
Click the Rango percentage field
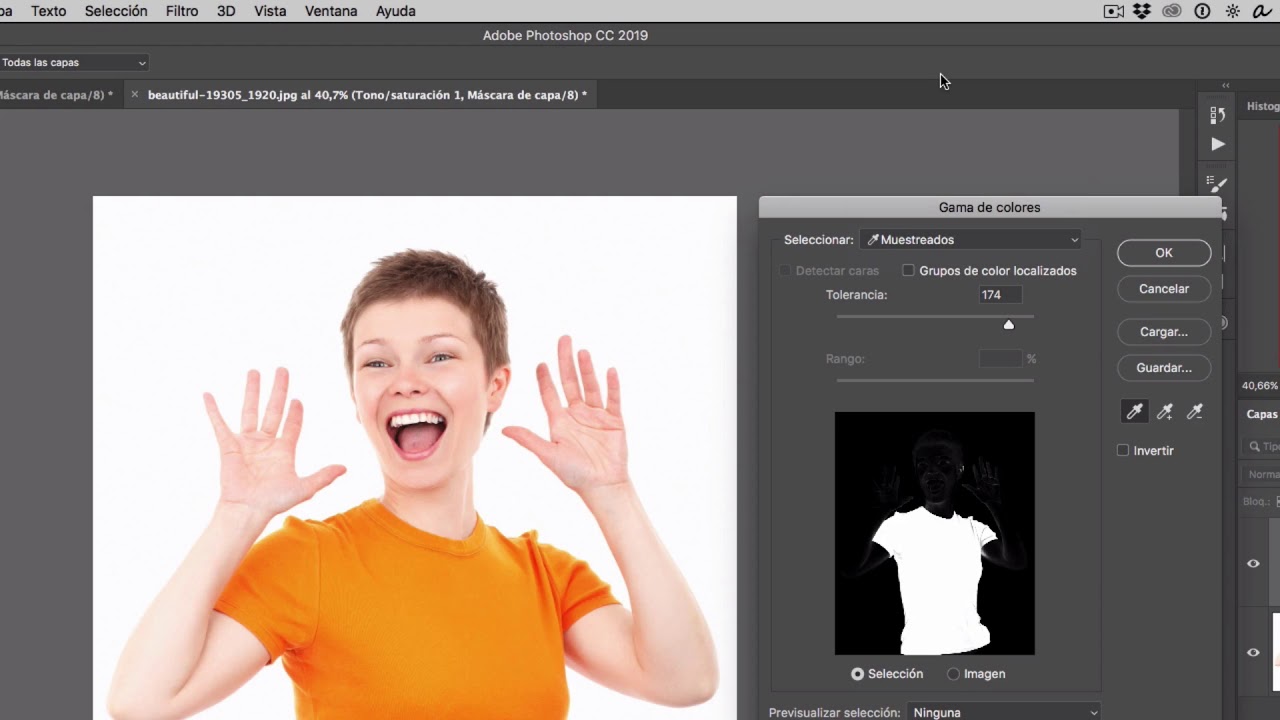coord(1000,359)
